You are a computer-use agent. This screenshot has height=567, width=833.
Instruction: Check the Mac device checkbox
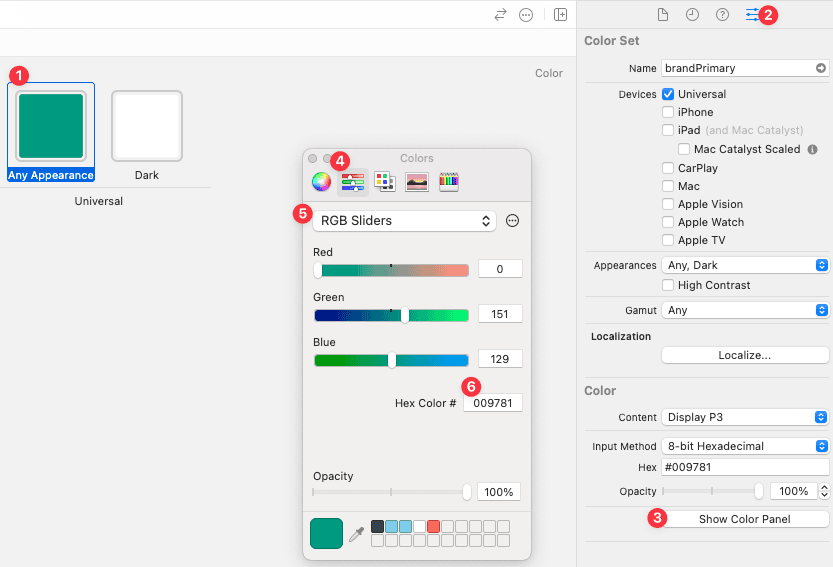pyautogui.click(x=668, y=186)
